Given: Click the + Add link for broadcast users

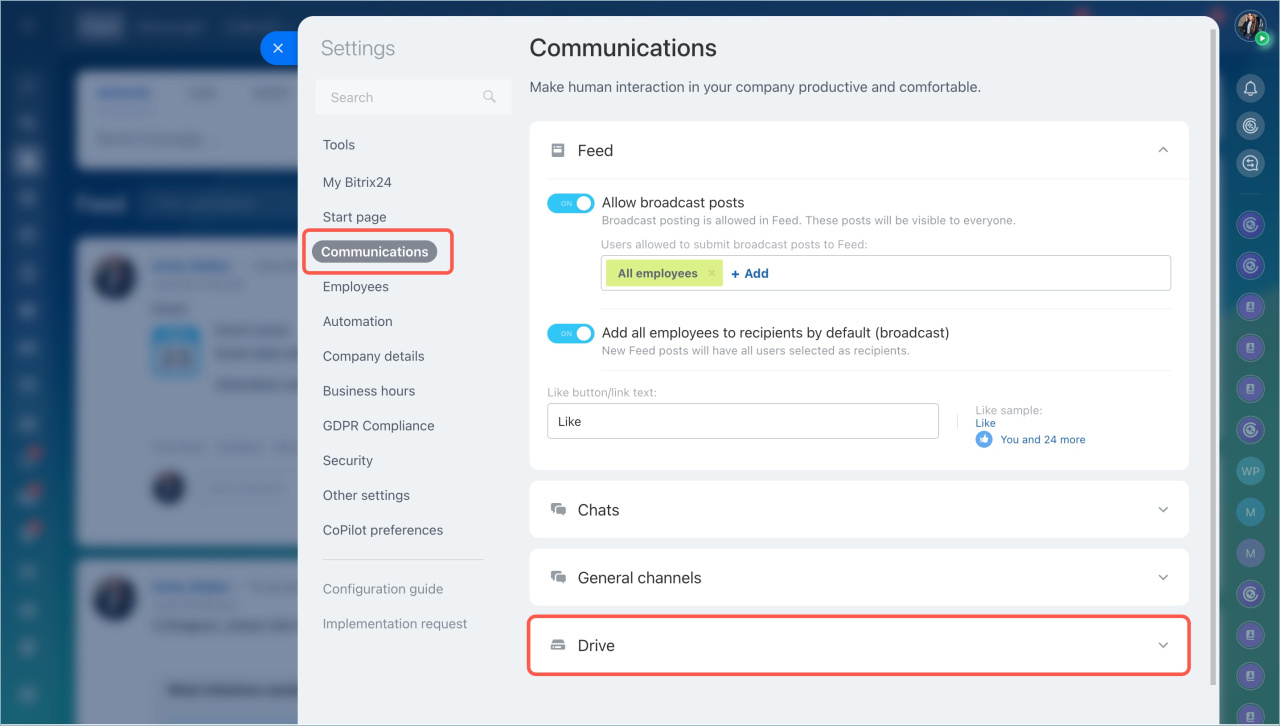Looking at the screenshot, I should [x=749, y=273].
